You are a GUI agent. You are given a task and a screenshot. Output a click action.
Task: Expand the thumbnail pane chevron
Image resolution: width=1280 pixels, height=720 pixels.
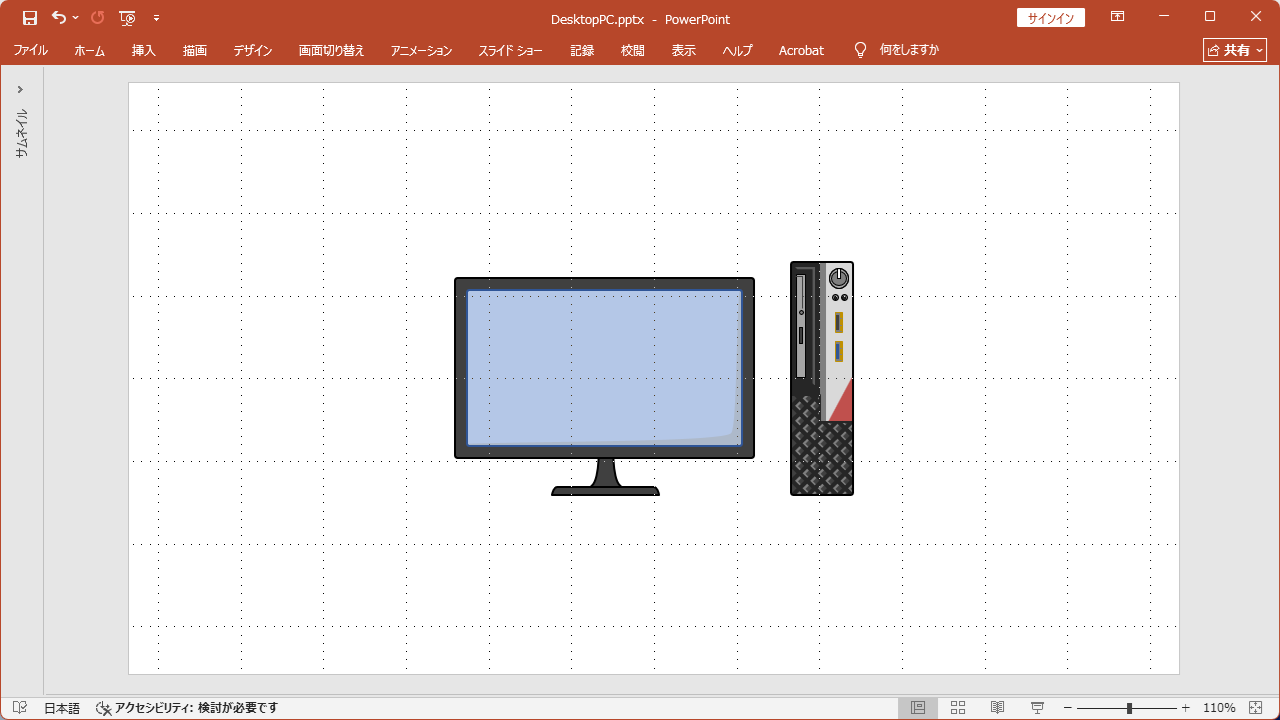click(x=20, y=88)
